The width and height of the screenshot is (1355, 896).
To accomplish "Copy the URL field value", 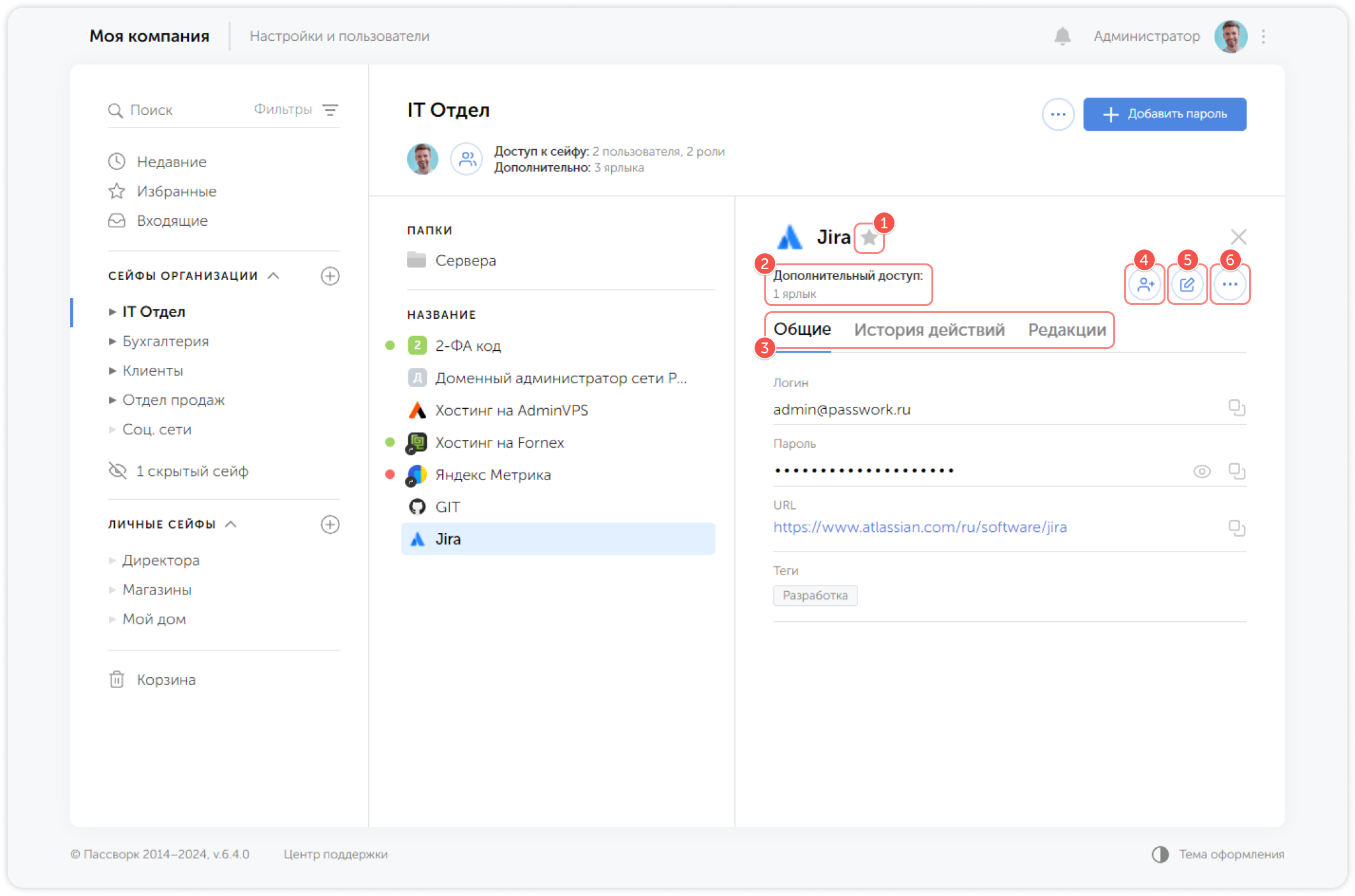I will [1236, 527].
